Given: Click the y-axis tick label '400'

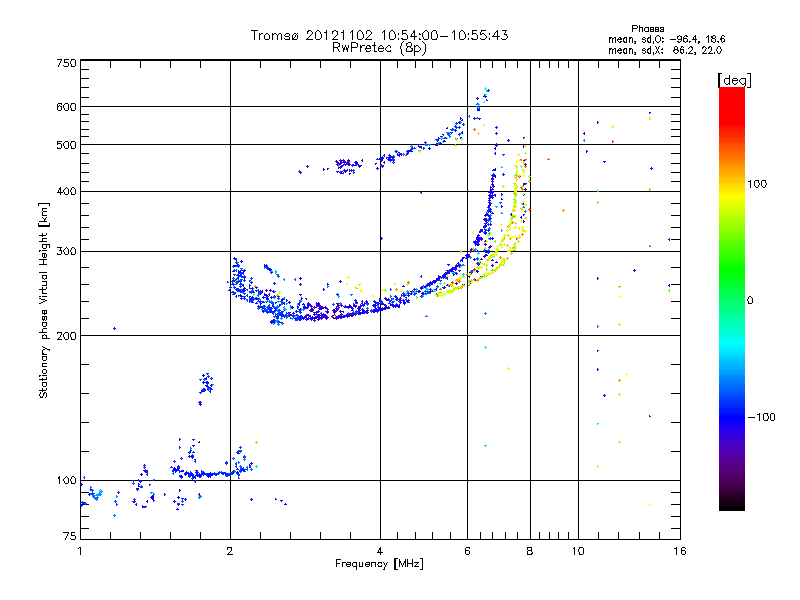Looking at the screenshot, I should click(x=67, y=191).
